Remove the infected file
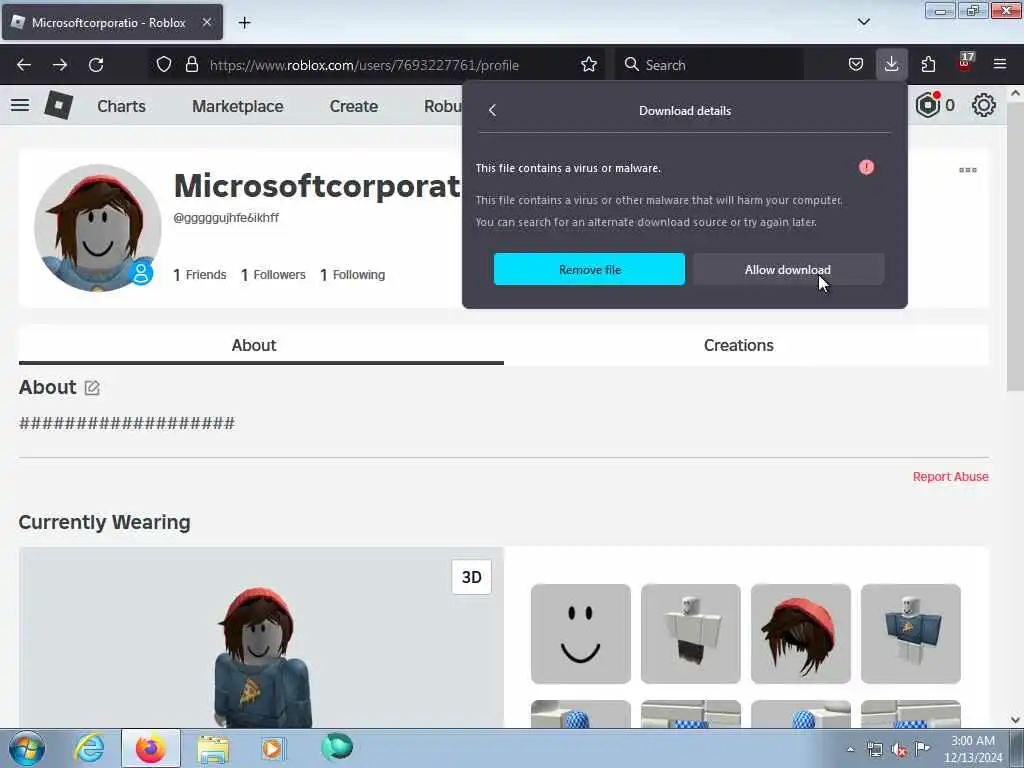Screen dimensions: 1024x768 click(589, 269)
